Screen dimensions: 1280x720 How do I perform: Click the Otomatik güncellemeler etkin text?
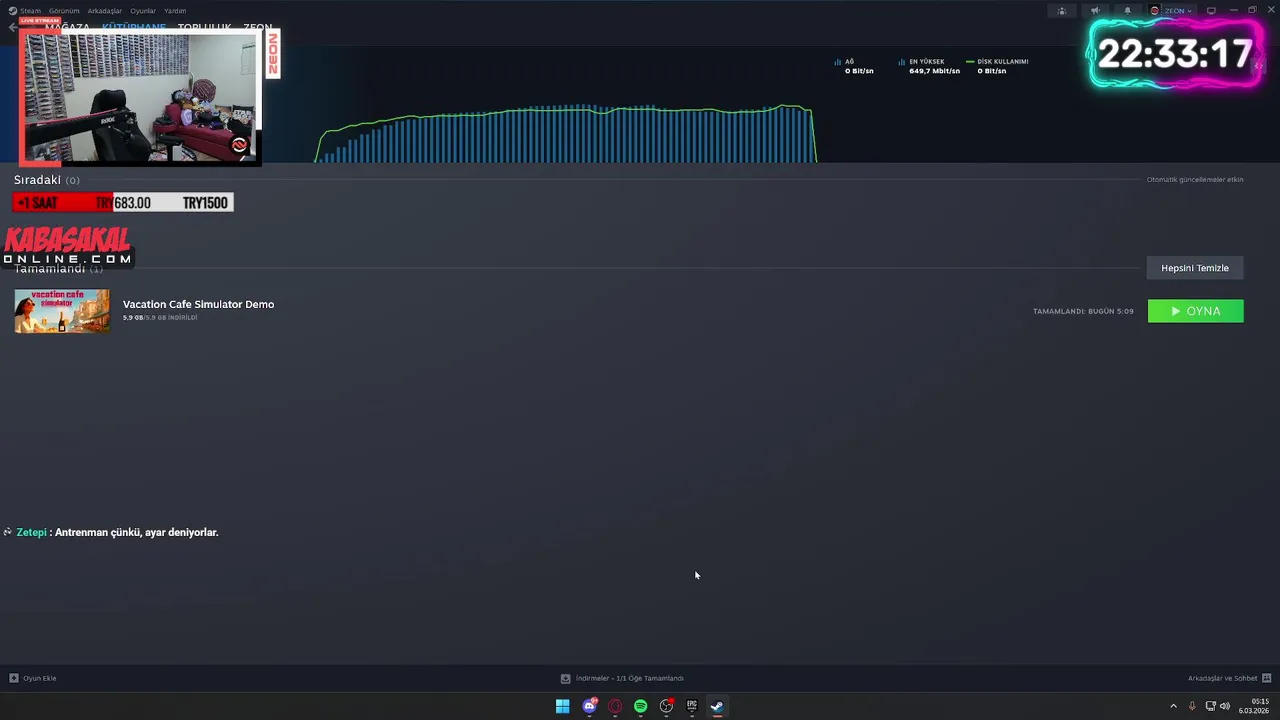tap(1195, 180)
